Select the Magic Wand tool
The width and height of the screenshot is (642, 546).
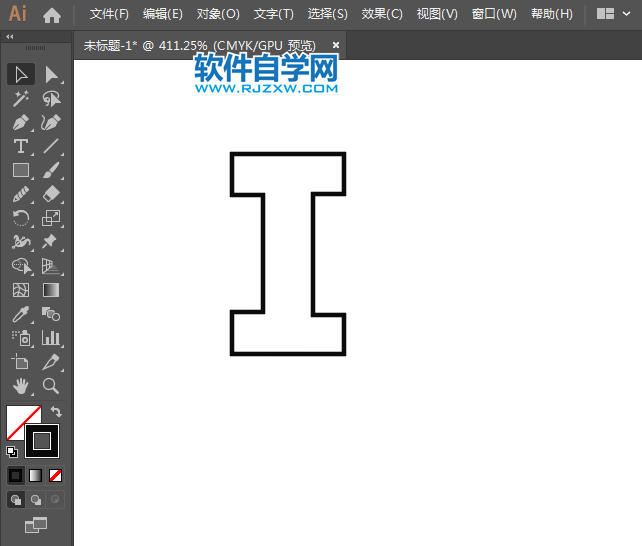(21, 99)
